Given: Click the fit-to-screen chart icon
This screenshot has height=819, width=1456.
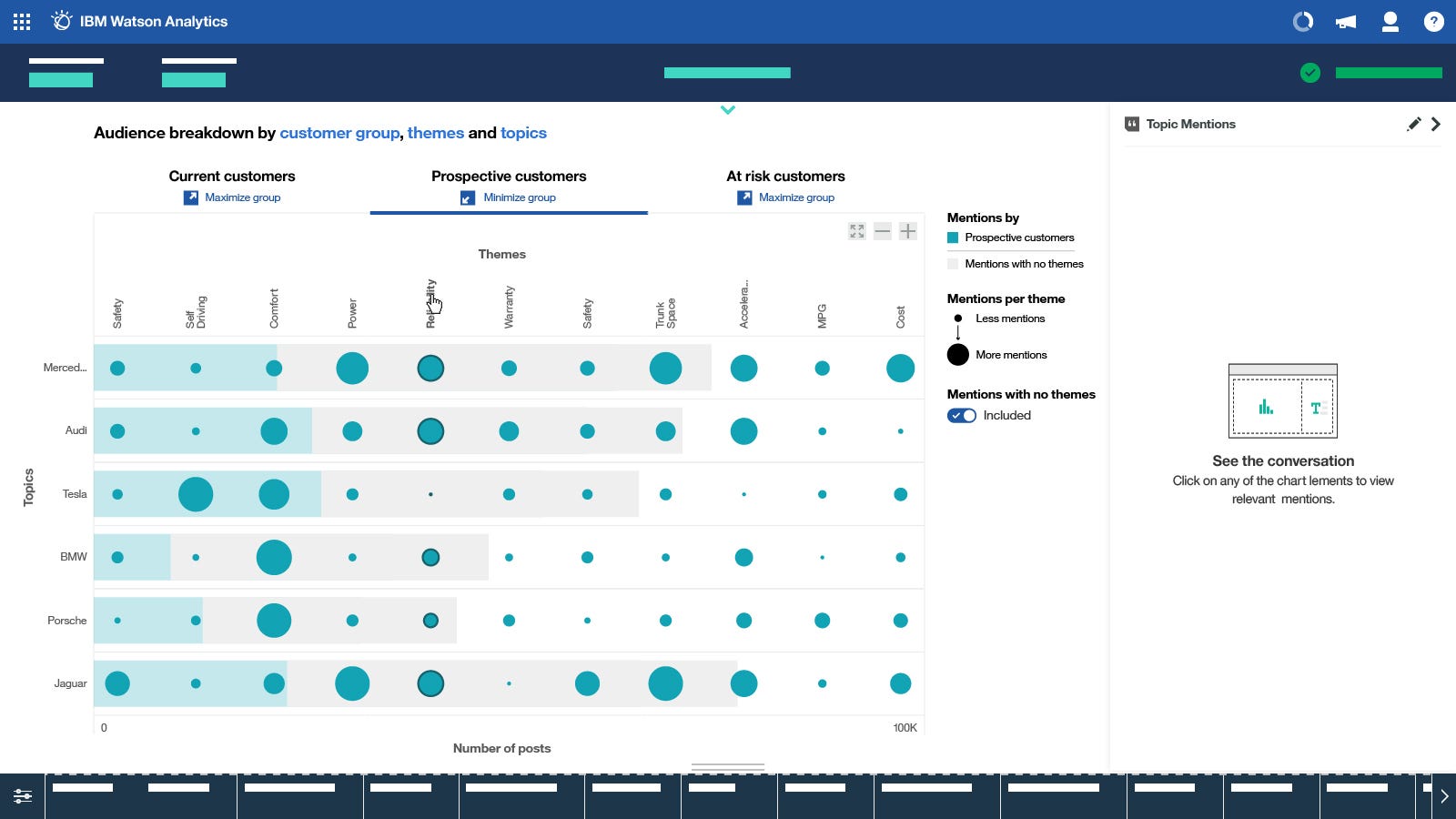Looking at the screenshot, I should (x=856, y=231).
